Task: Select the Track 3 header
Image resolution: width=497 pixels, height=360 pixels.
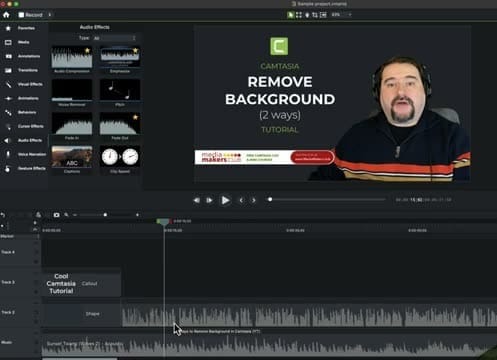Action: pos(20,282)
